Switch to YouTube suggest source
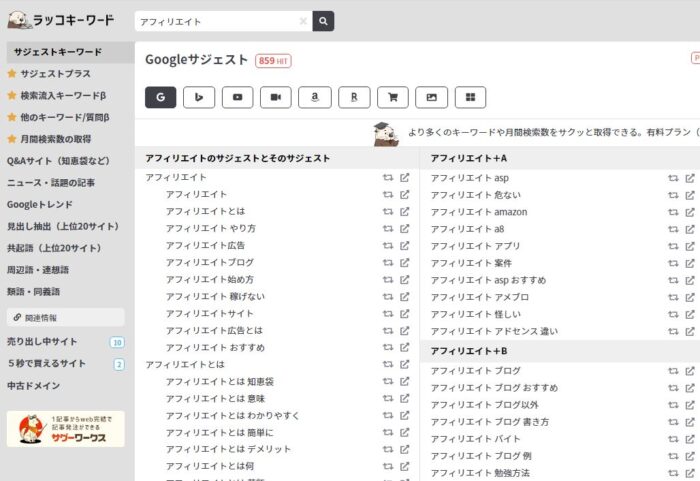Viewport: 700px width, 481px height. [x=237, y=97]
